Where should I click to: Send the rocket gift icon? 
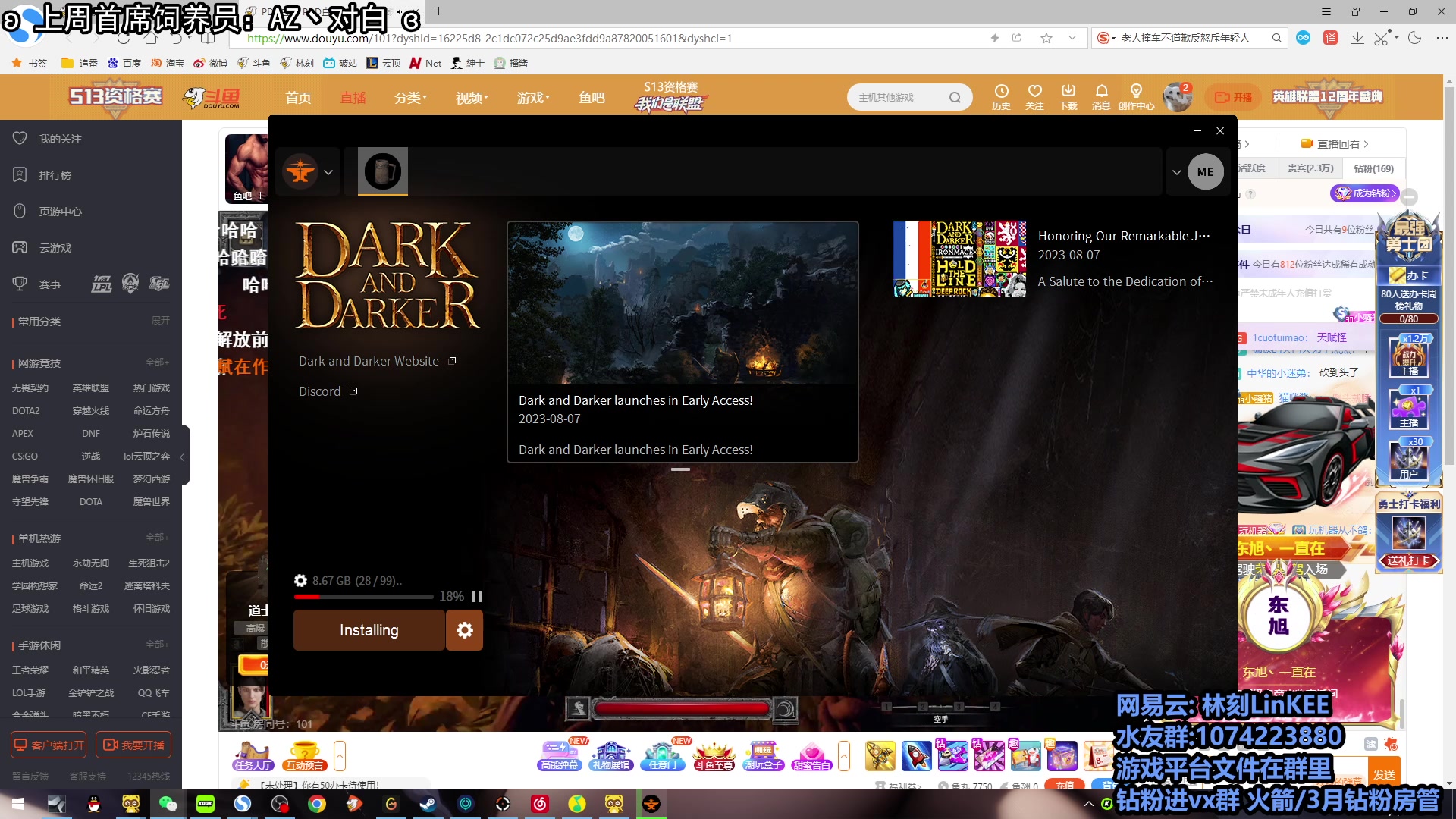pyautogui.click(x=916, y=755)
